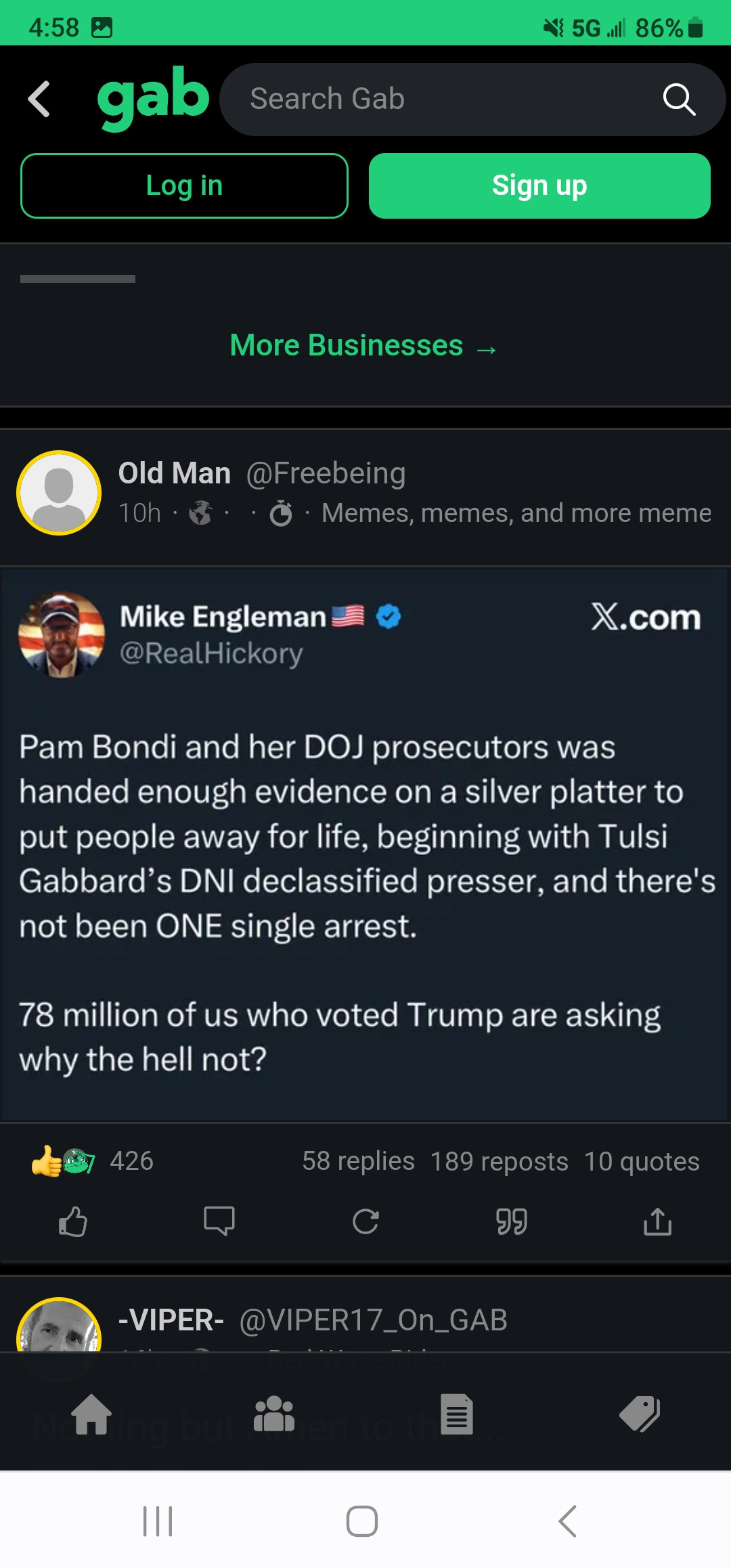
Task: Type in the Search Gab field
Action: pos(440,100)
